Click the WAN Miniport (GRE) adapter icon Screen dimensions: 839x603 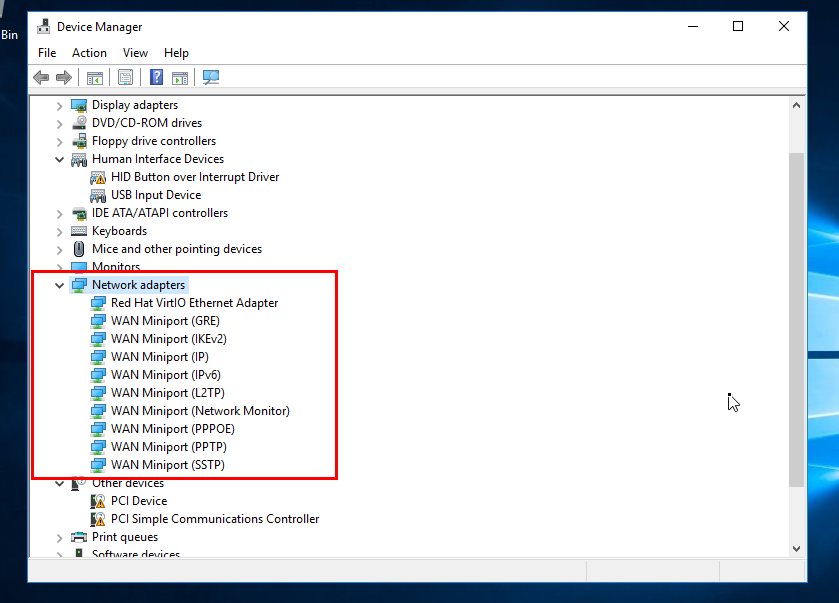click(98, 321)
